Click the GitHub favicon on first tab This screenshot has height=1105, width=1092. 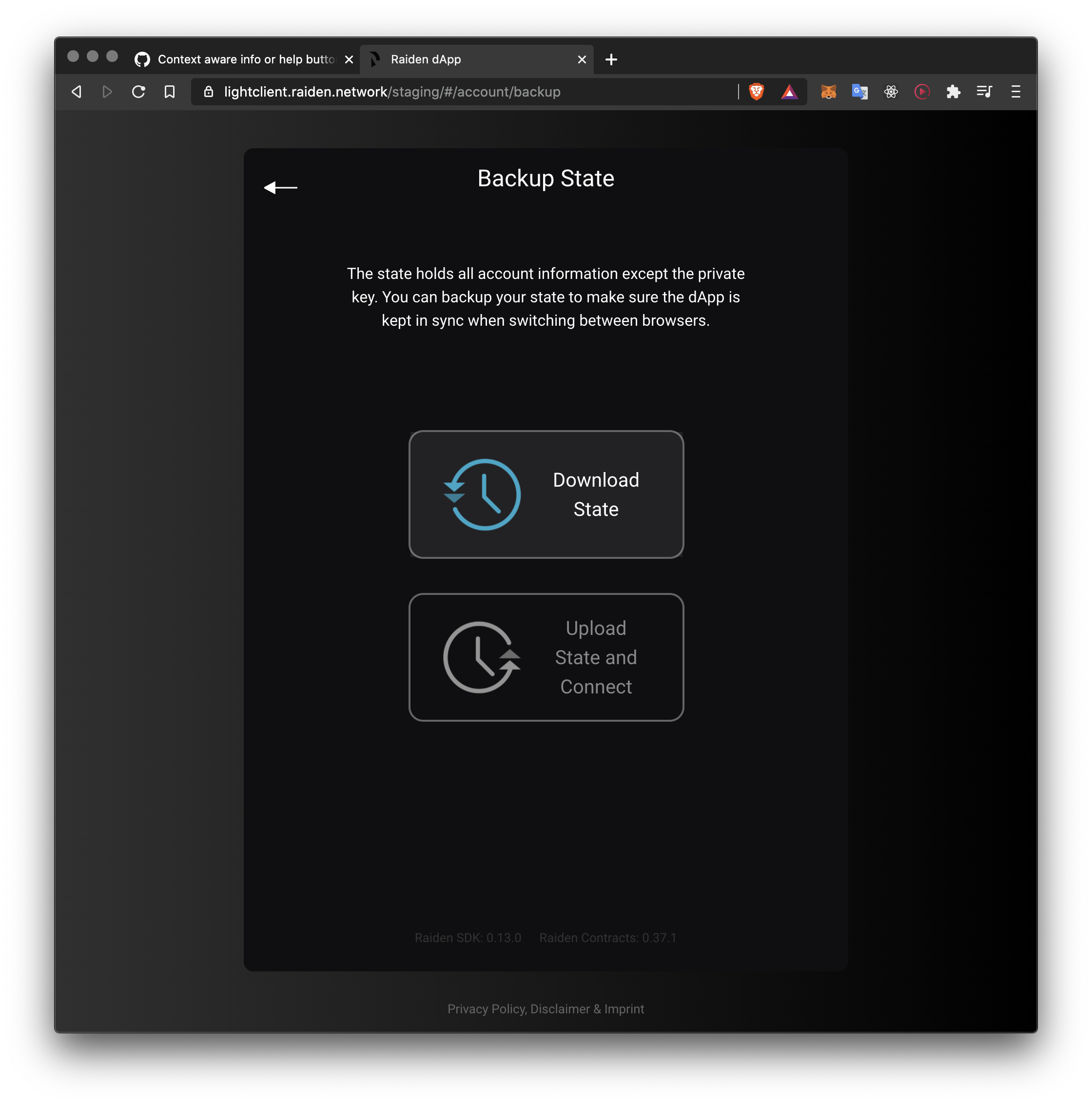tap(142, 59)
